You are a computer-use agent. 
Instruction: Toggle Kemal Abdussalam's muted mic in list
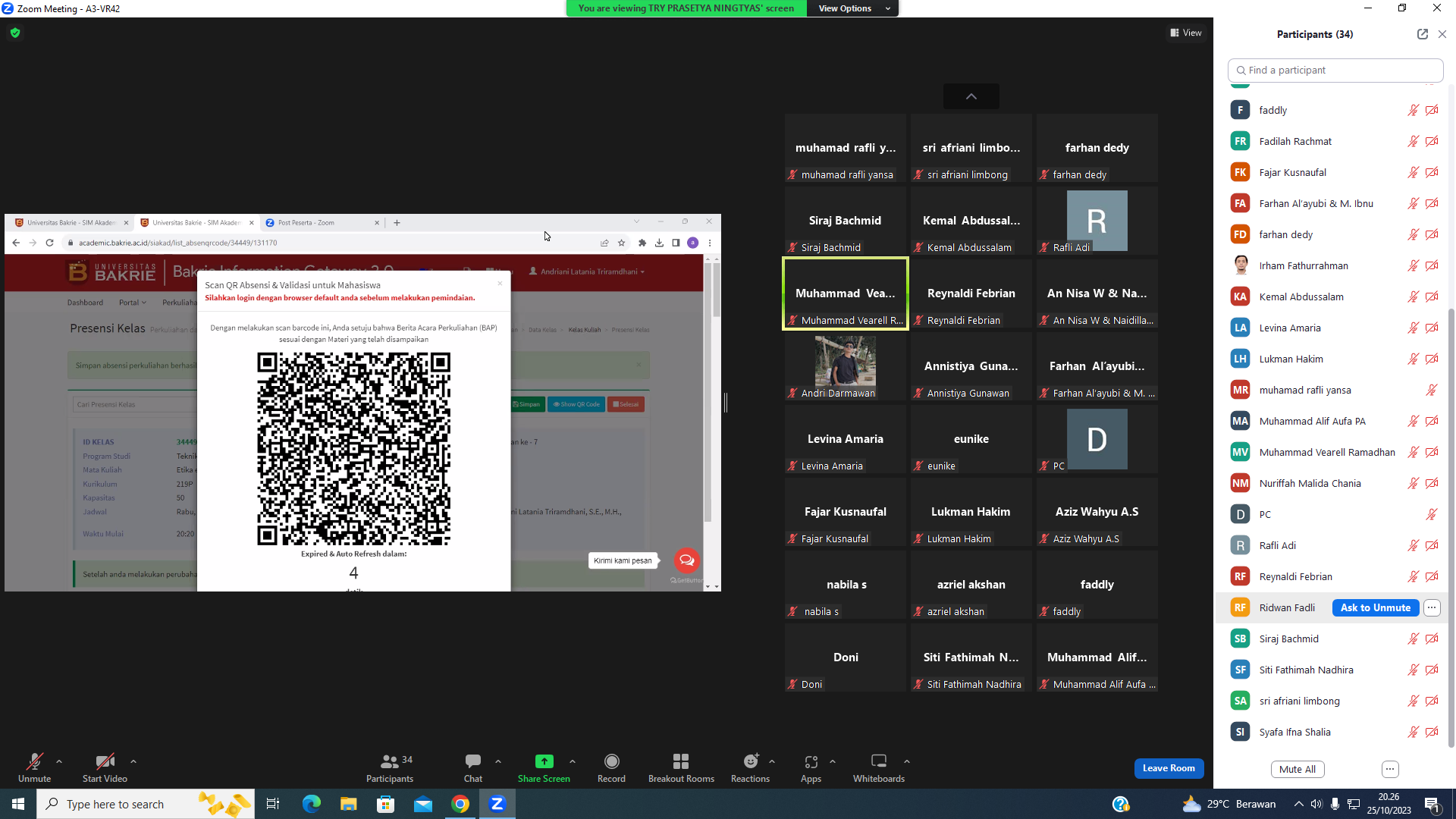tap(1413, 297)
